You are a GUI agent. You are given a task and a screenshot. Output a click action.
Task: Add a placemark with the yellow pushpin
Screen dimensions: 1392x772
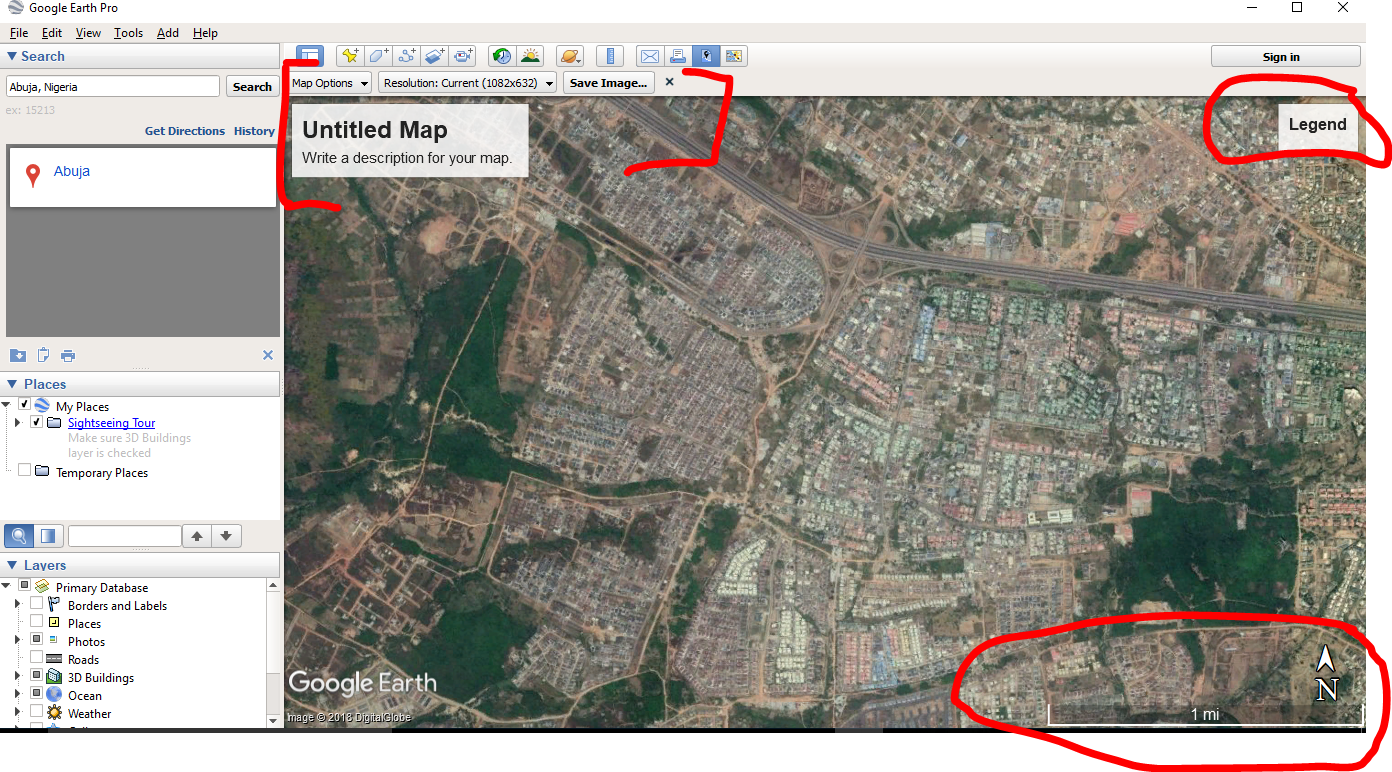tap(349, 56)
